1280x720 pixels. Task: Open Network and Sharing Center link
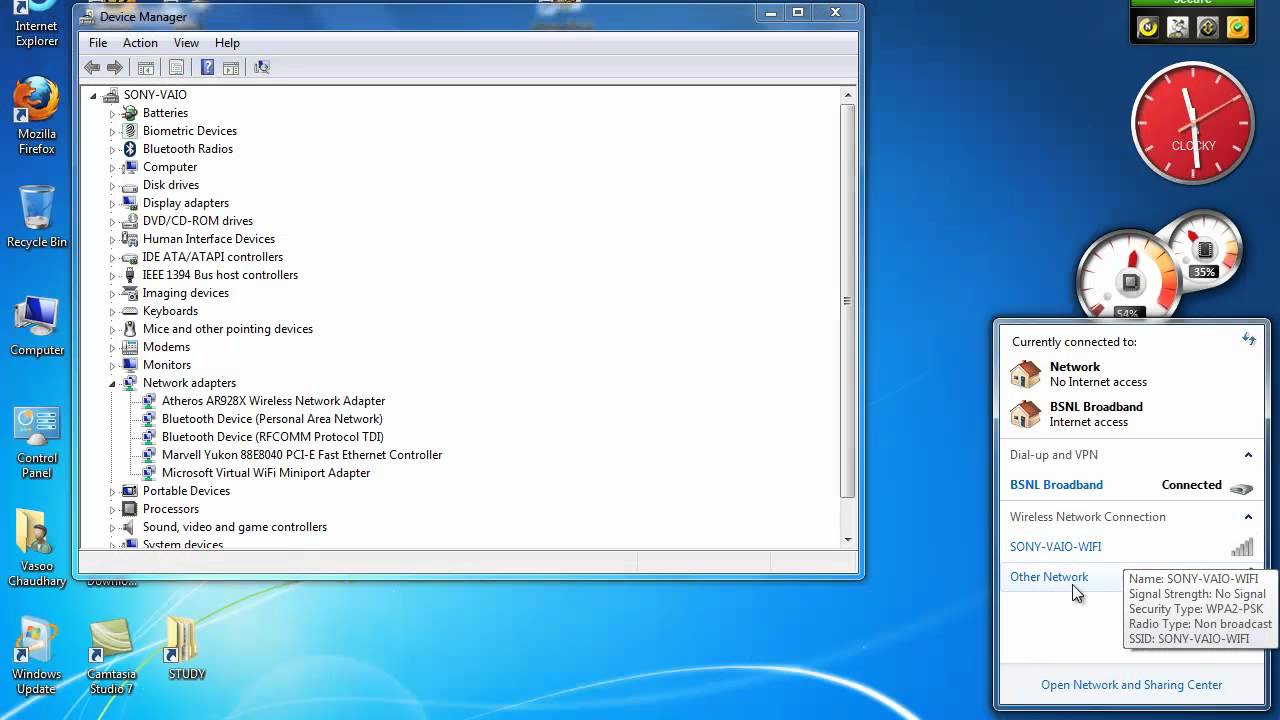coord(1131,685)
